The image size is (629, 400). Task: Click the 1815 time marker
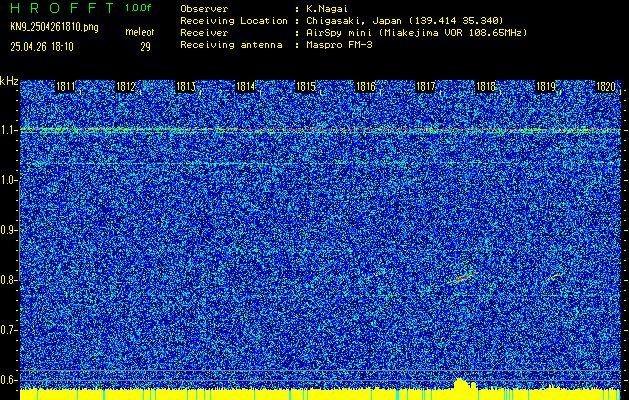[305, 87]
